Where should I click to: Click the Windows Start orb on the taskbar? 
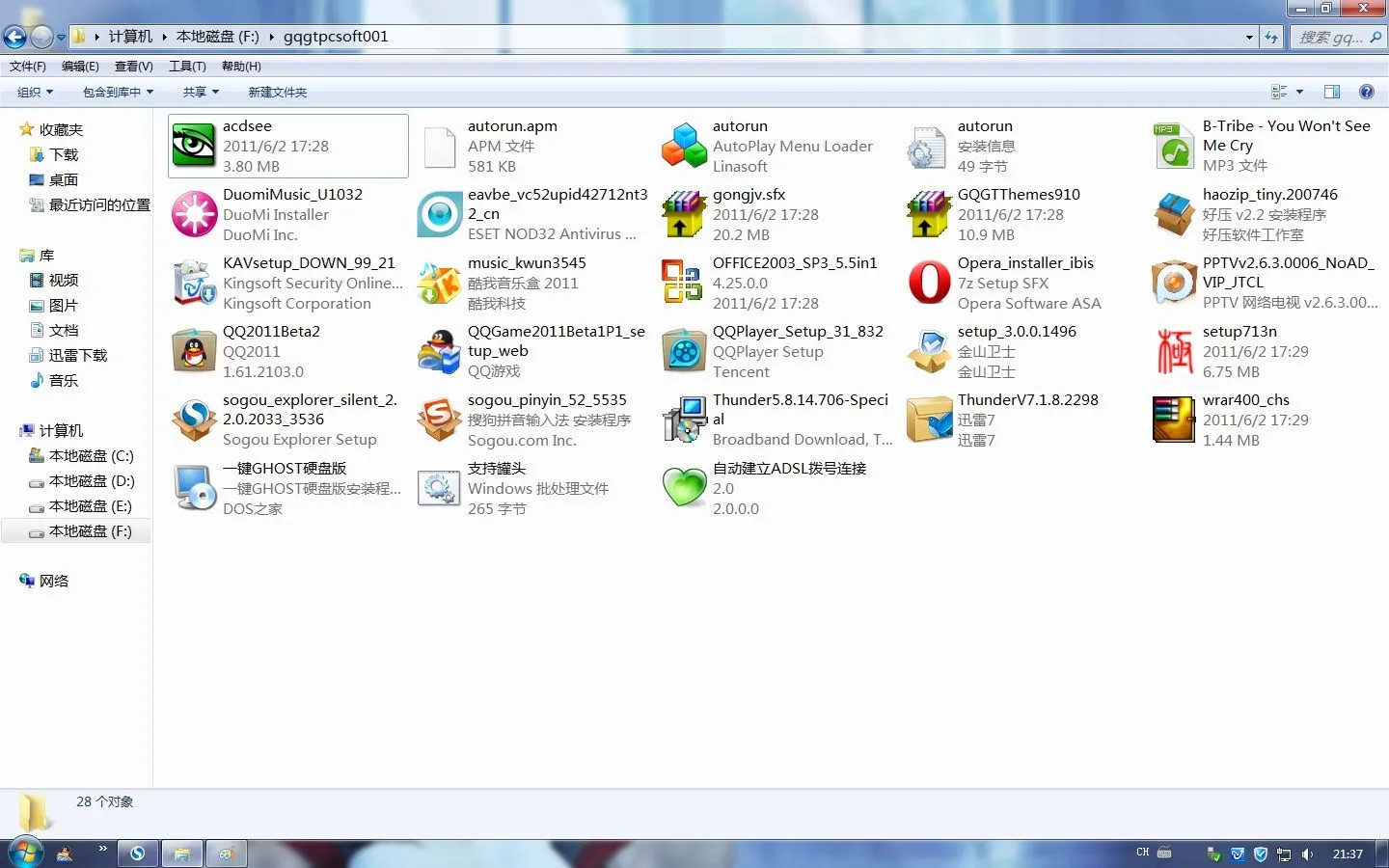point(25,853)
